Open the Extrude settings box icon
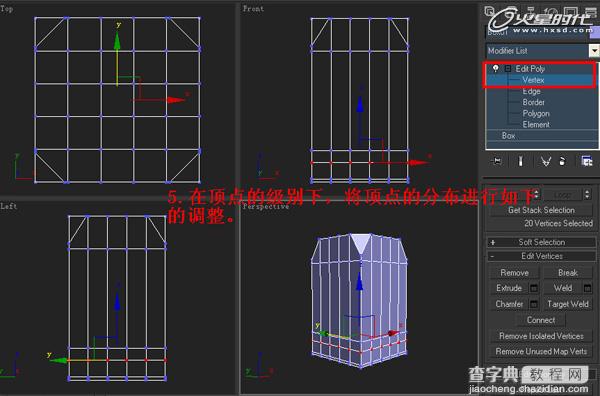Image resolution: width=600 pixels, height=396 pixels. point(534,288)
